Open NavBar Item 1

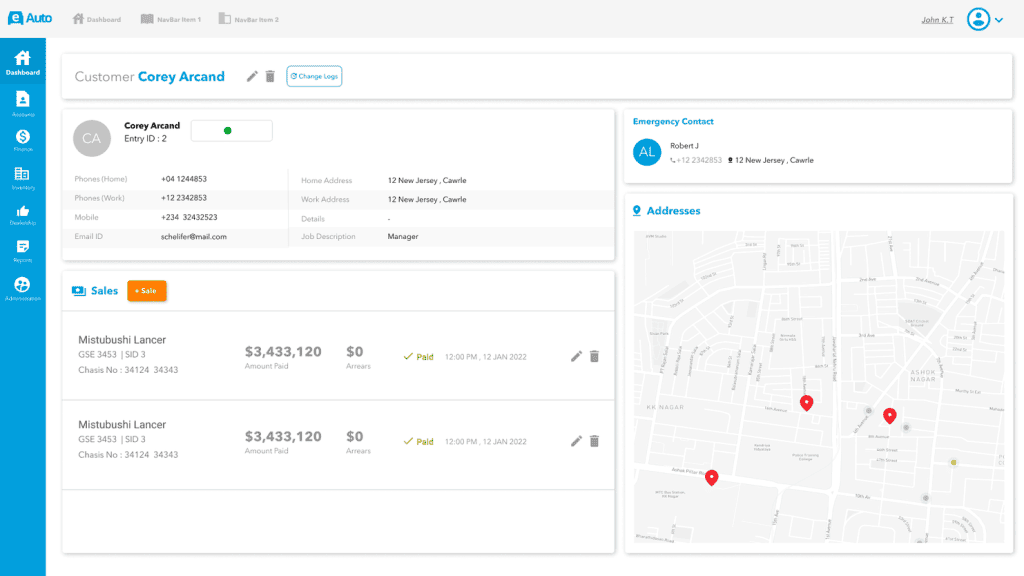coord(171,20)
